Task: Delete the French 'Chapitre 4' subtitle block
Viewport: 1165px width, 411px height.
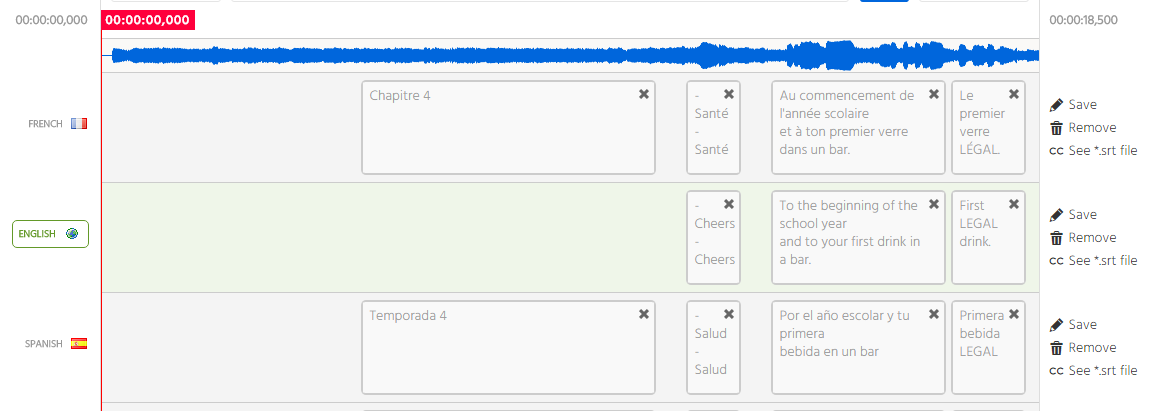Action: [x=643, y=94]
